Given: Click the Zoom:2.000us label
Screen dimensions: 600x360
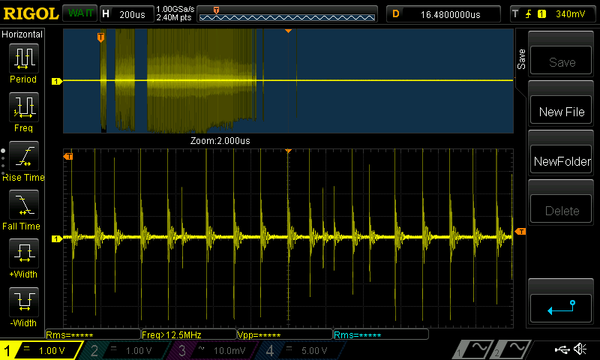Looking at the screenshot, I should click(x=220, y=141).
